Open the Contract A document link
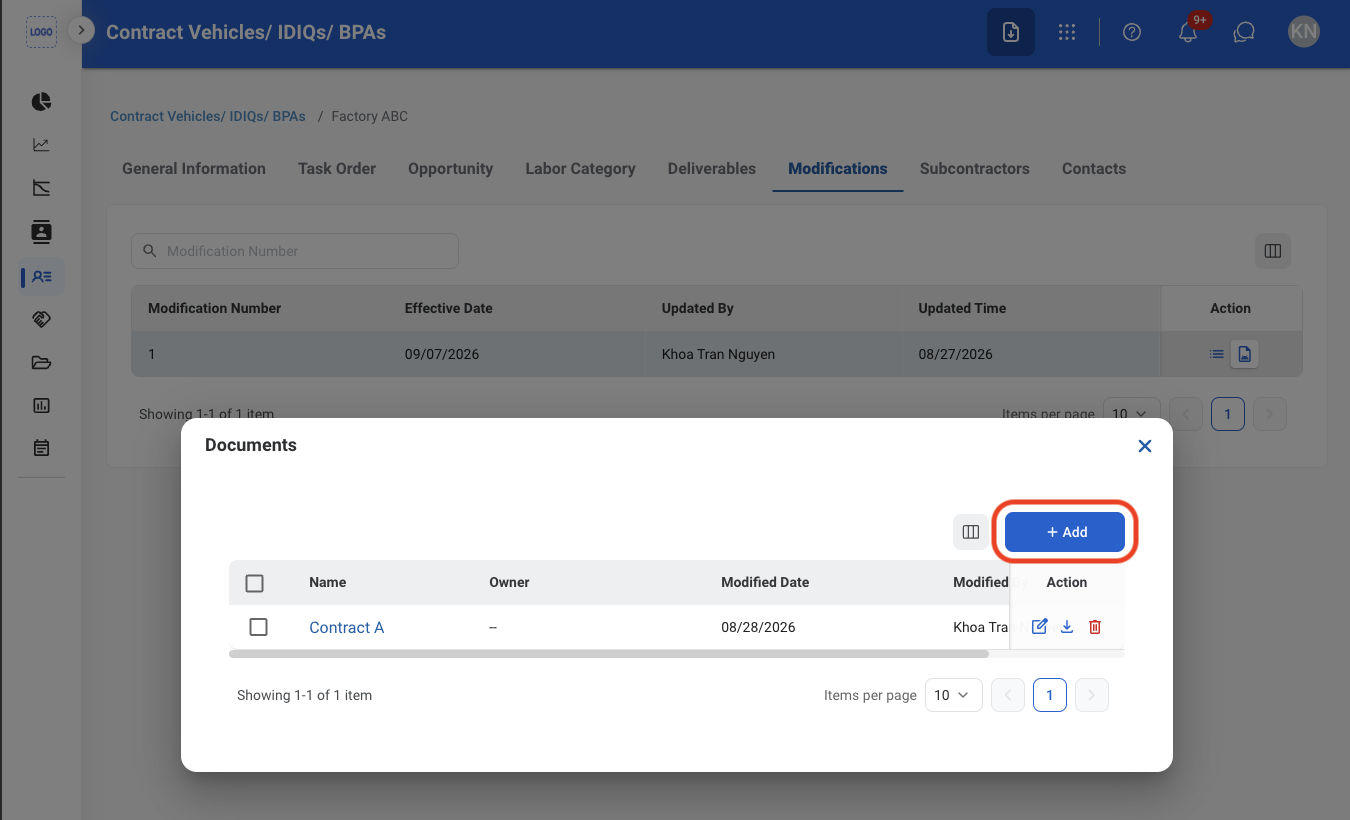This screenshot has height=820, width=1350. point(346,628)
